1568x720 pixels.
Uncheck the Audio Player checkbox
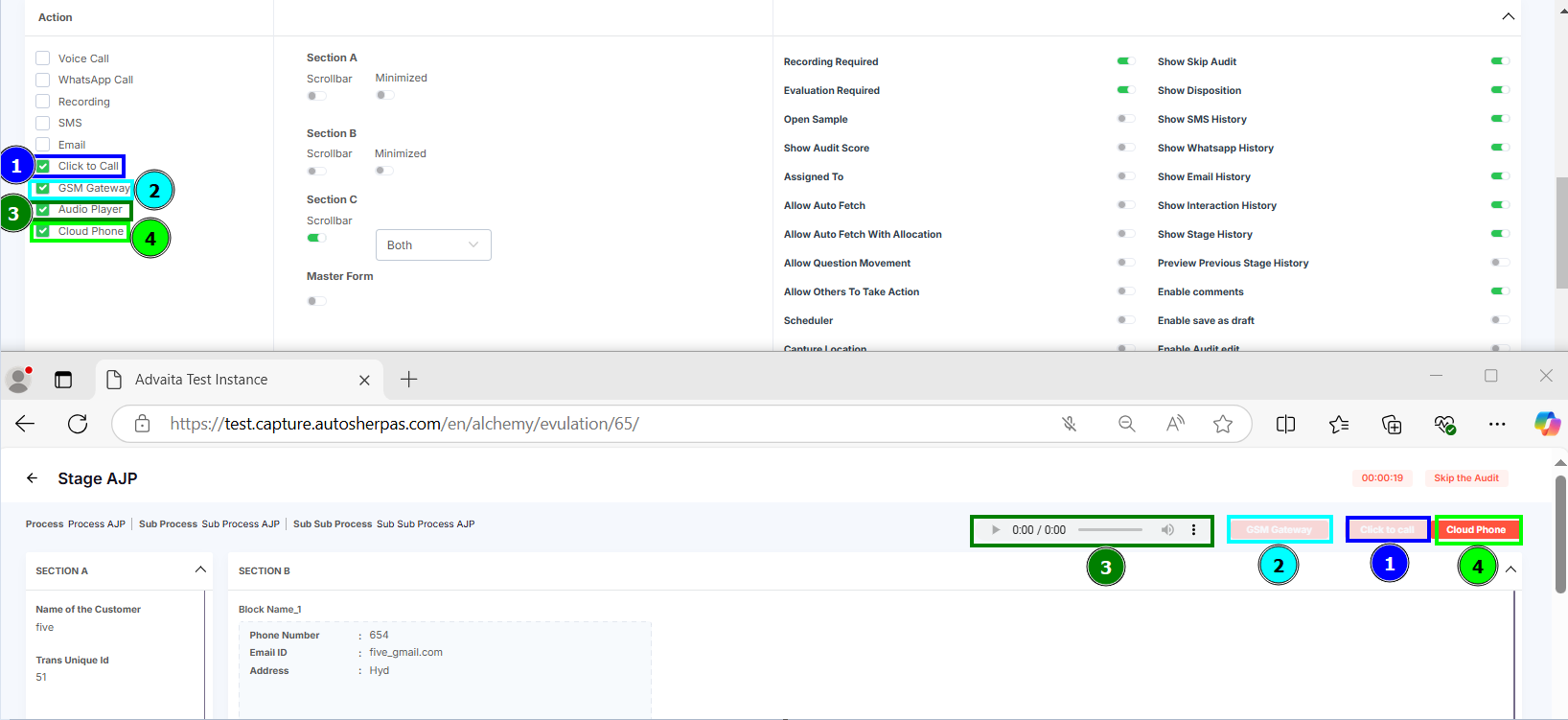[42, 209]
